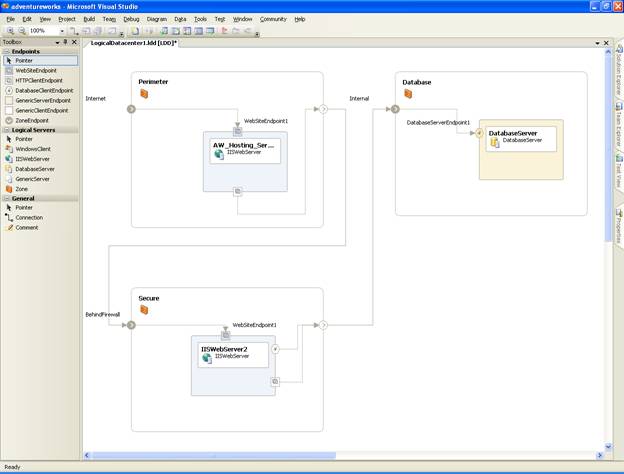The image size is (624, 474).
Task: Select the WindowsClient toolbox item
Action: pos(41,149)
